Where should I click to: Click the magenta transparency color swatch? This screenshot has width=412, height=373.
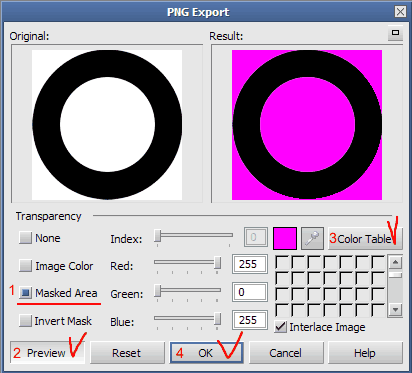(285, 238)
